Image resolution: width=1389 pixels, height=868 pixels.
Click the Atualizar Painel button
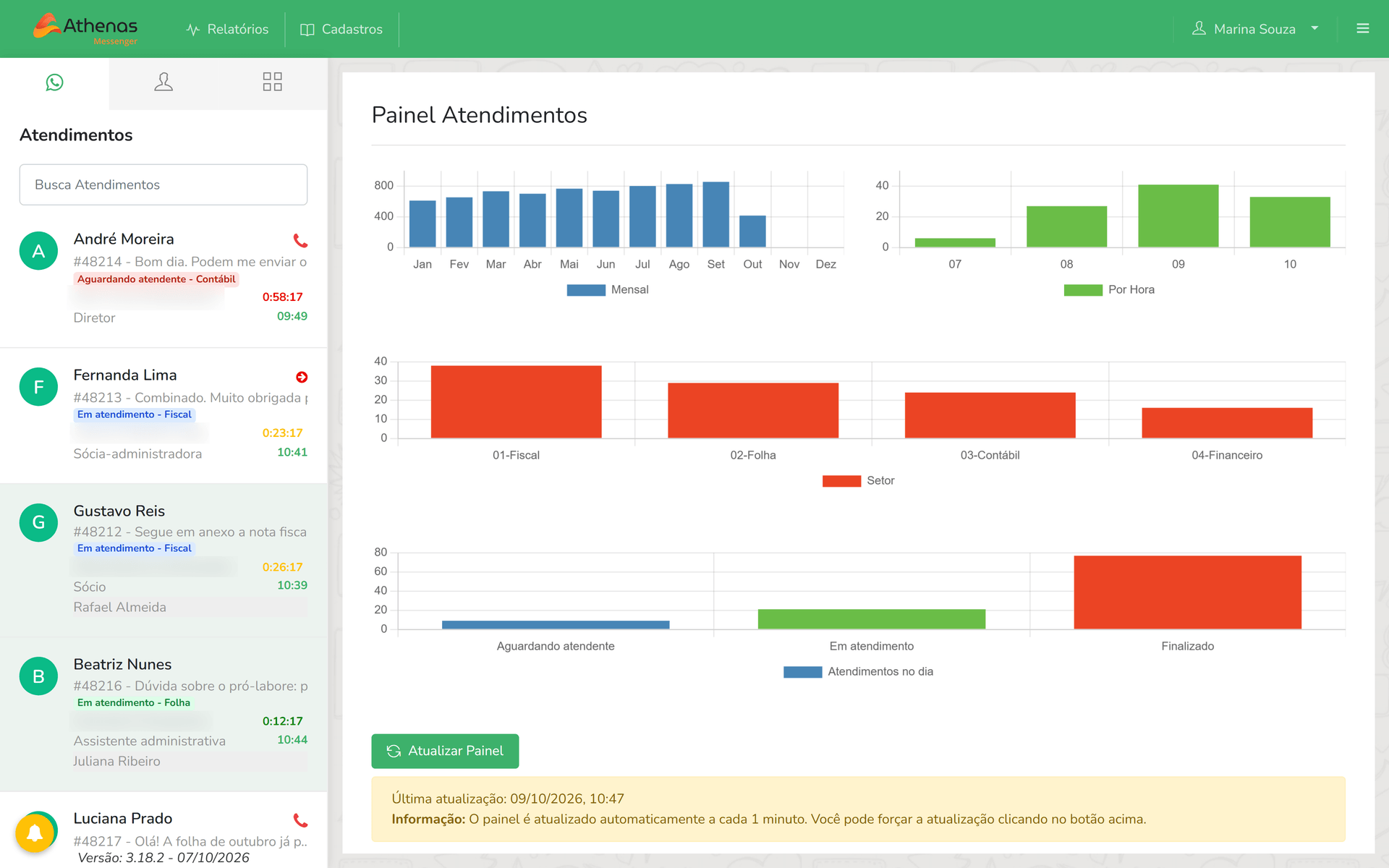tap(445, 751)
